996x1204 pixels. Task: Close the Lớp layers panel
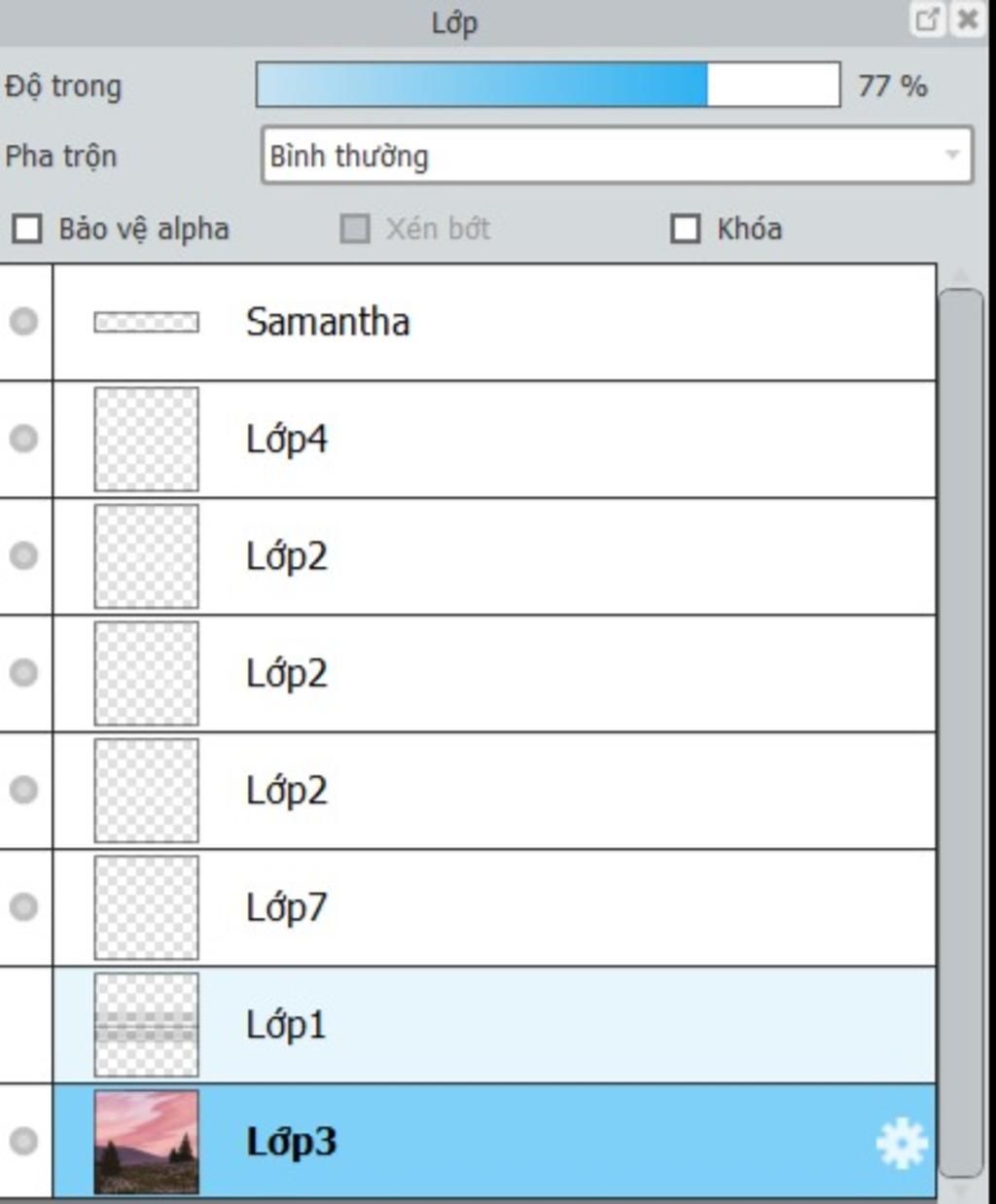pos(968,19)
